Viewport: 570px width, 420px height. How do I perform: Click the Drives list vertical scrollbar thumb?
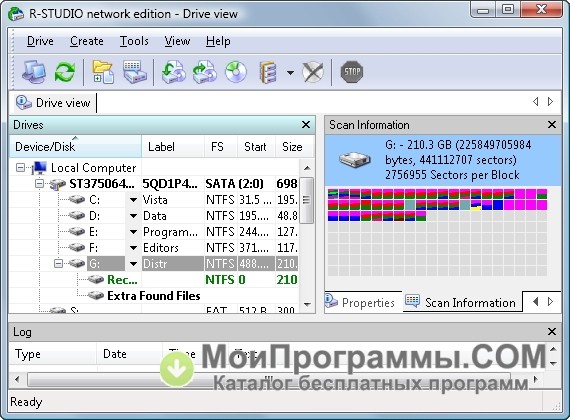coord(307,200)
